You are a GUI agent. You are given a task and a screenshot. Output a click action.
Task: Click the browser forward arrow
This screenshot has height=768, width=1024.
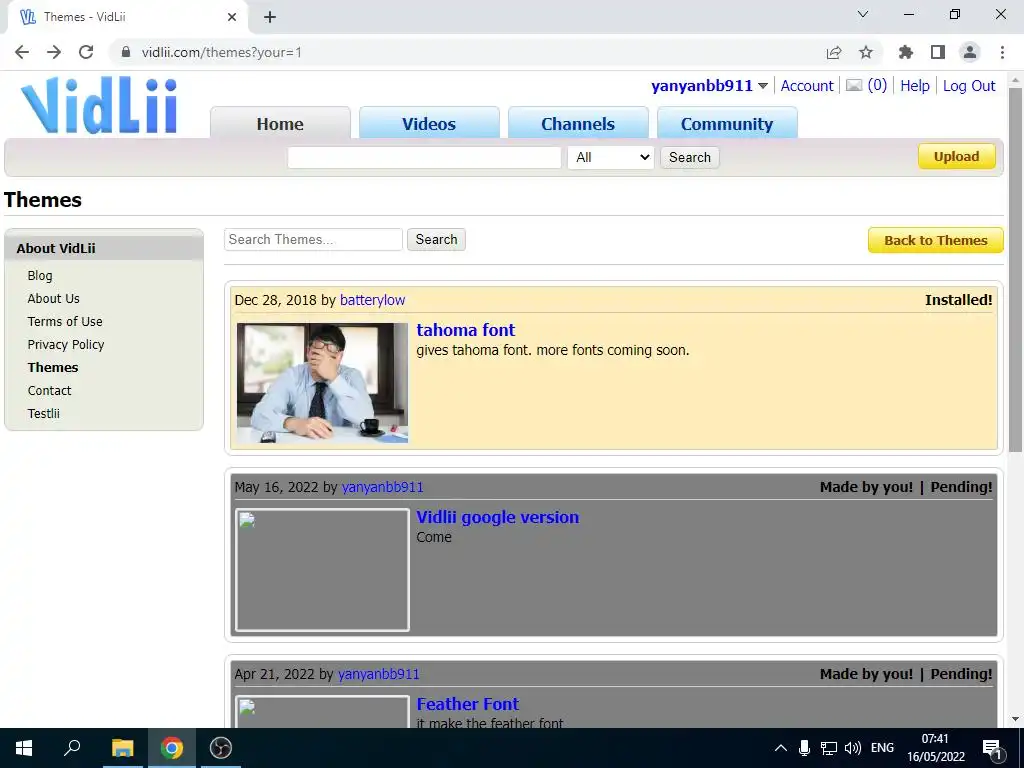click(54, 52)
